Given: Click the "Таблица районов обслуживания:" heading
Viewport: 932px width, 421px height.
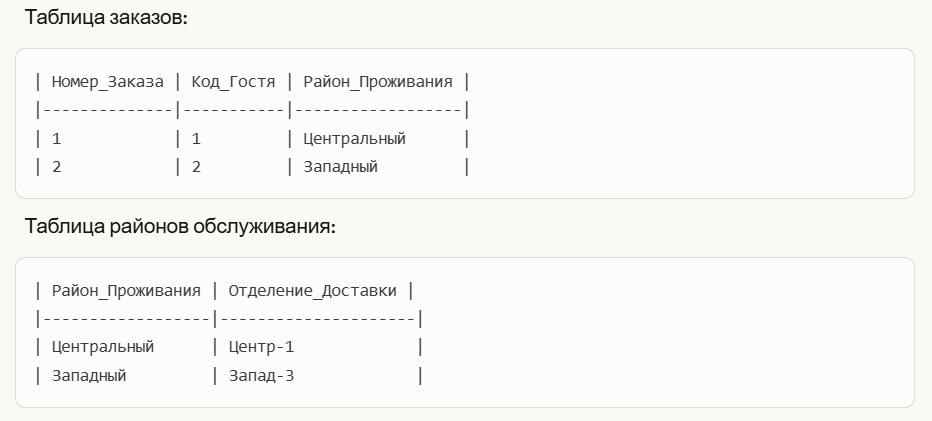Looking at the screenshot, I should click(x=180, y=227).
